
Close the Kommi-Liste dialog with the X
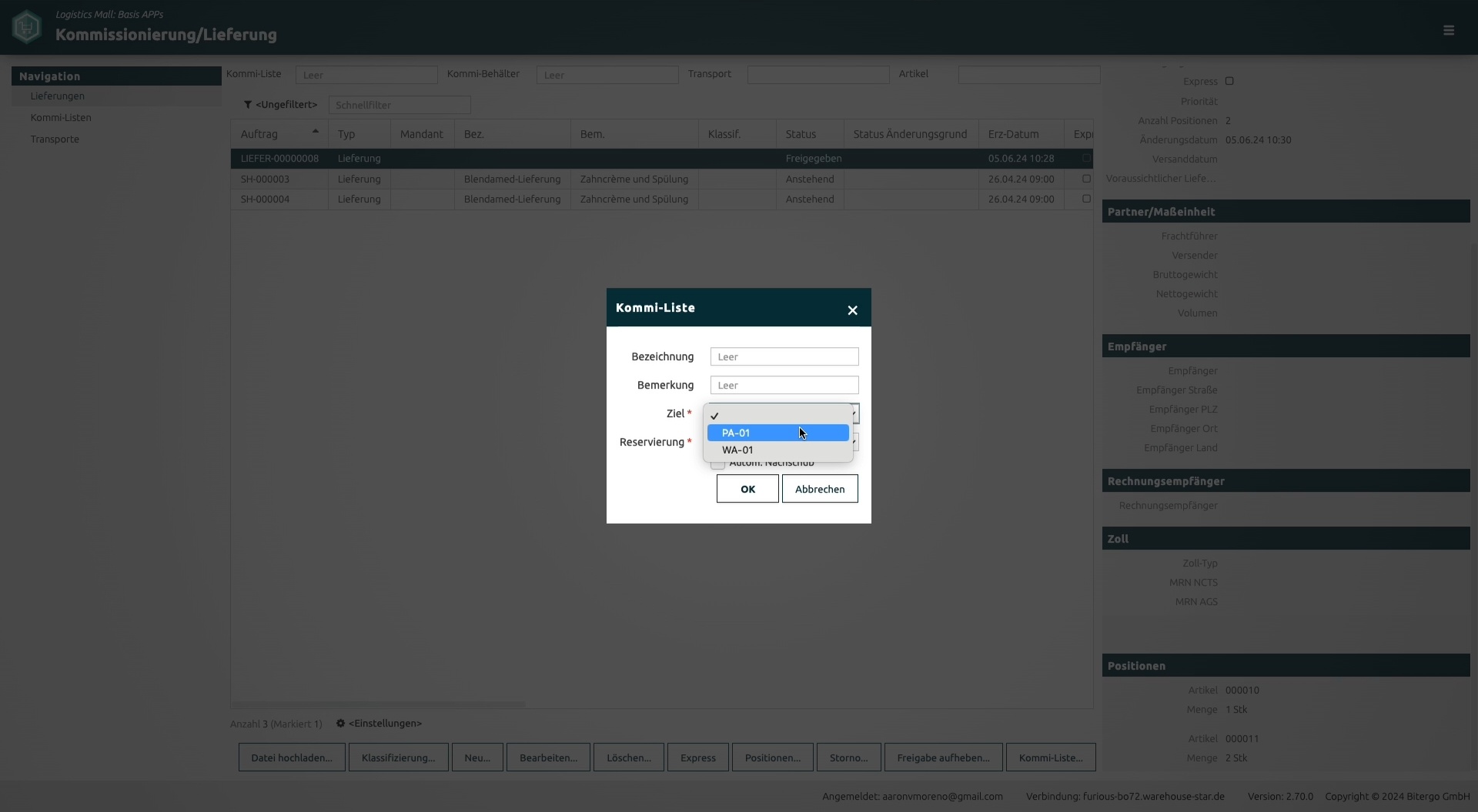pos(852,310)
